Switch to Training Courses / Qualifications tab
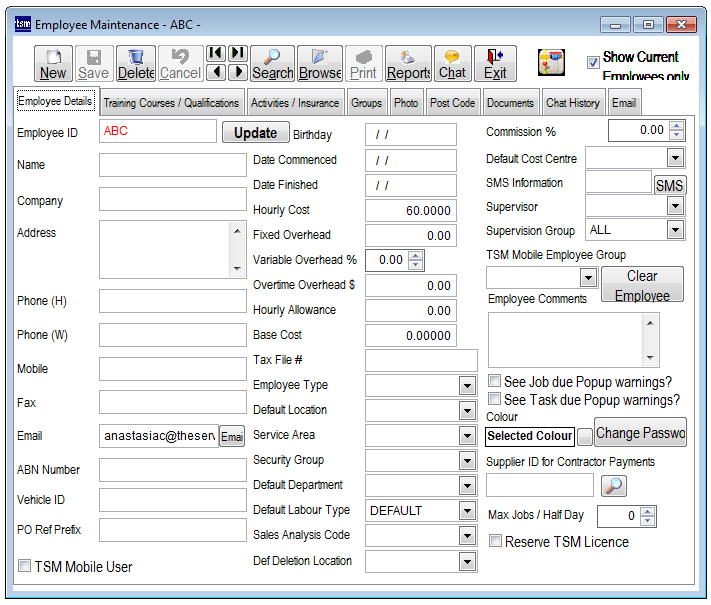The width and height of the screenshot is (711, 605). pyautogui.click(x=171, y=102)
